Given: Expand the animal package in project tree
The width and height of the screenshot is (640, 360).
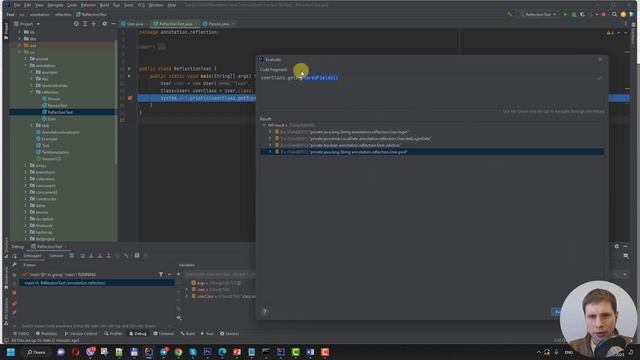Looking at the screenshot, I should (26, 59).
